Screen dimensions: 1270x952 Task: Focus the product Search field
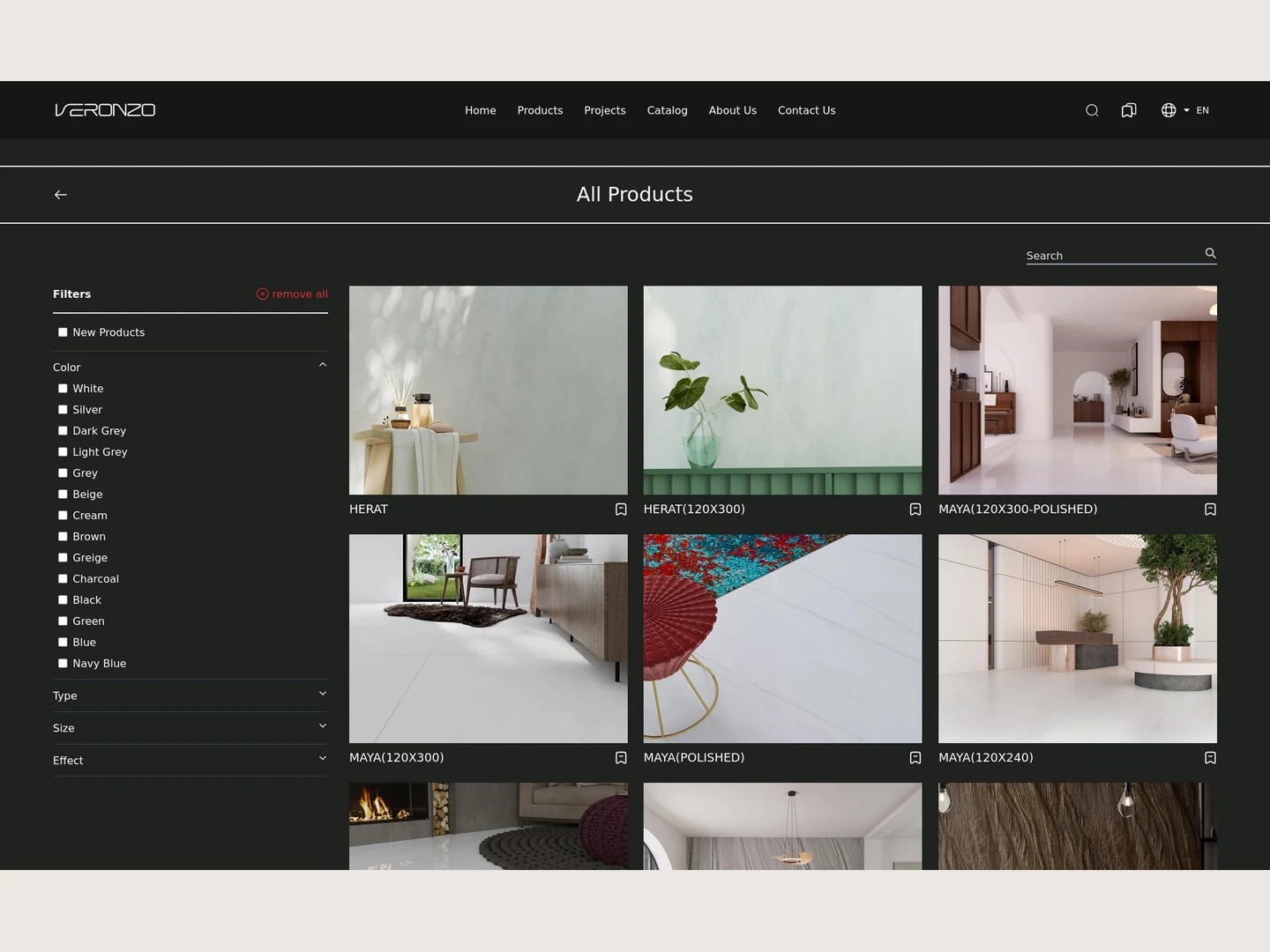coord(1113,256)
